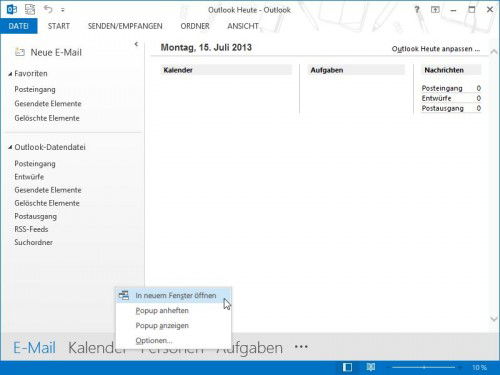This screenshot has width=500, height=375.
Task: Click the Posteingang link under Nachrichten
Action: pos(442,88)
